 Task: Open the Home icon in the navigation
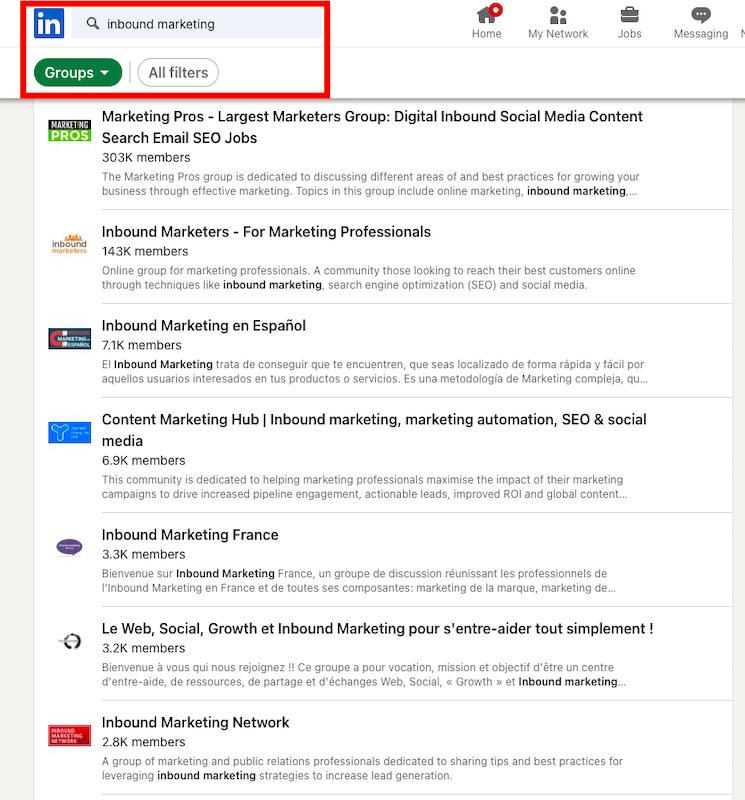click(487, 15)
